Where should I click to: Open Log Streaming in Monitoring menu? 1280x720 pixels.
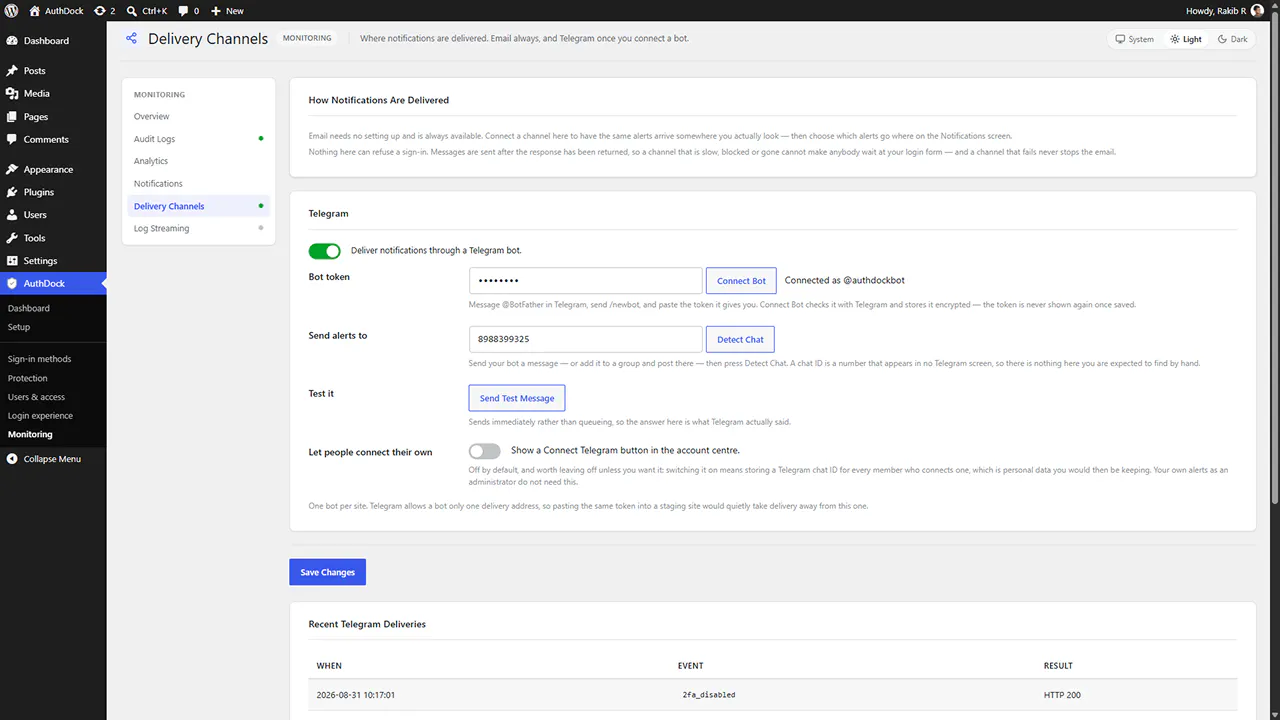(198, 228)
